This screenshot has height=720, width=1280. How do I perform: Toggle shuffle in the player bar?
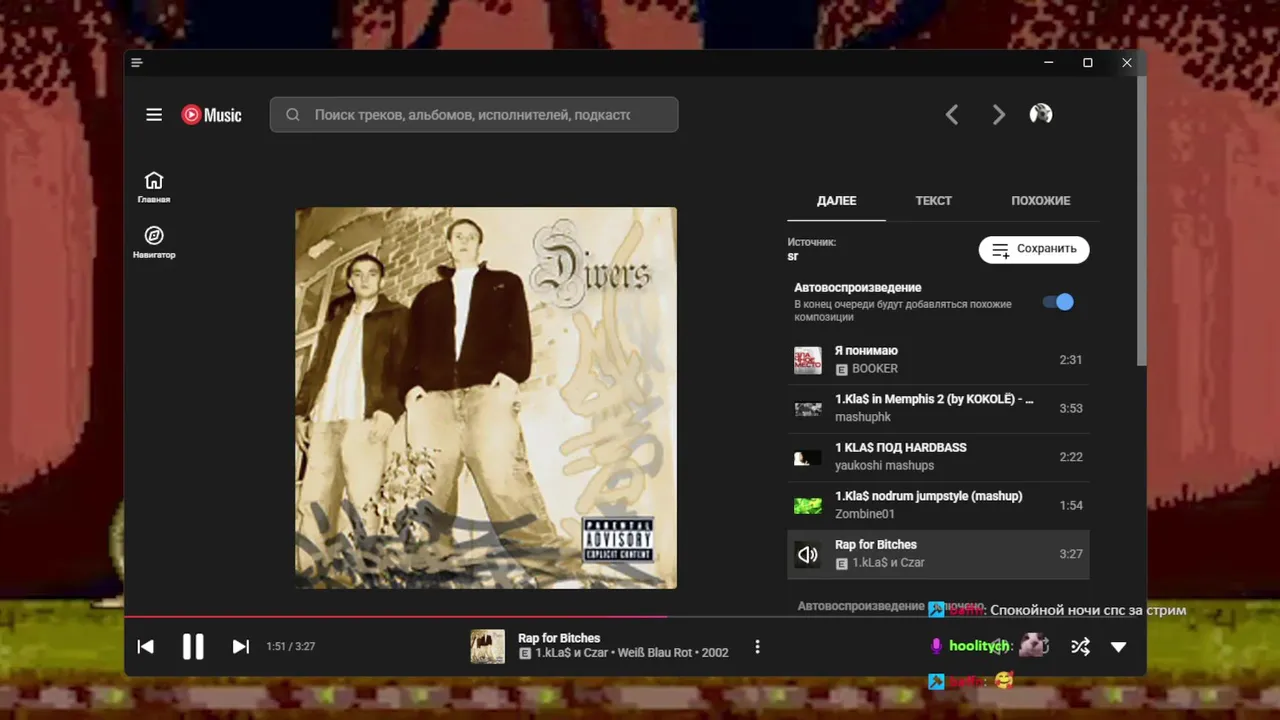pos(1080,647)
